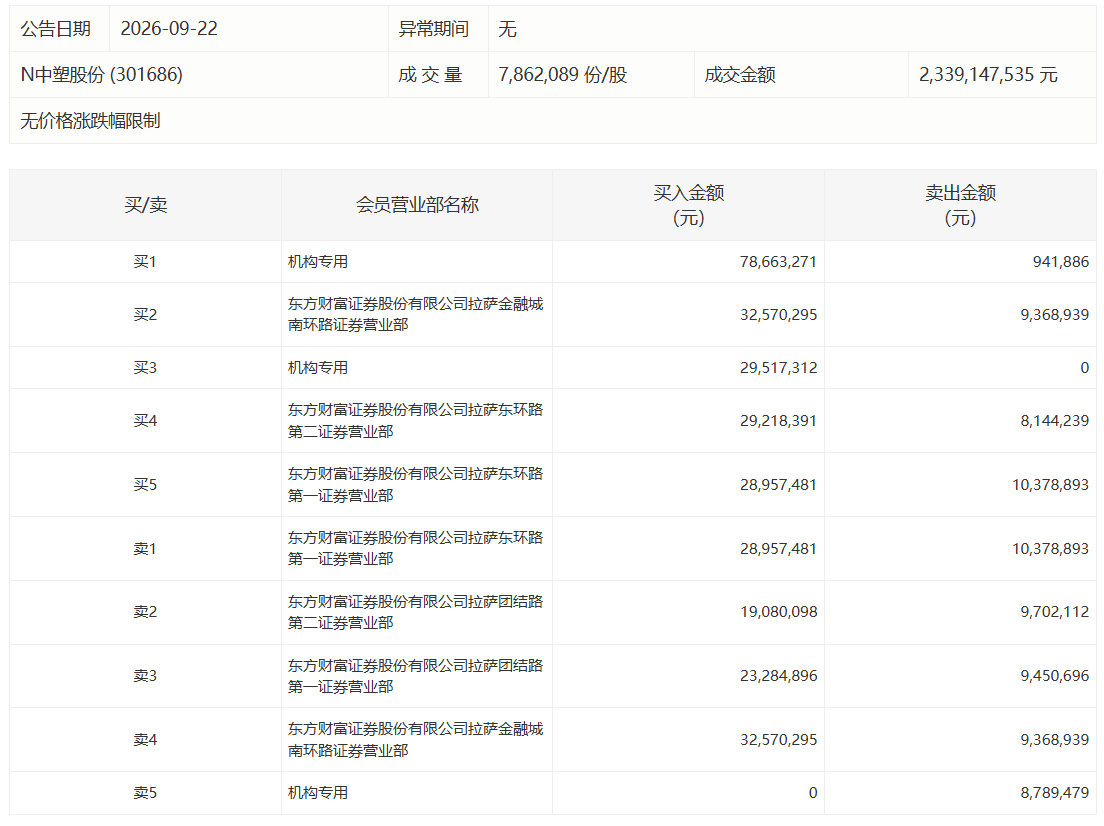Click 拉萨东环路第一证券营业部 name in 买5 row
1104x826 pixels.
[x=415, y=484]
